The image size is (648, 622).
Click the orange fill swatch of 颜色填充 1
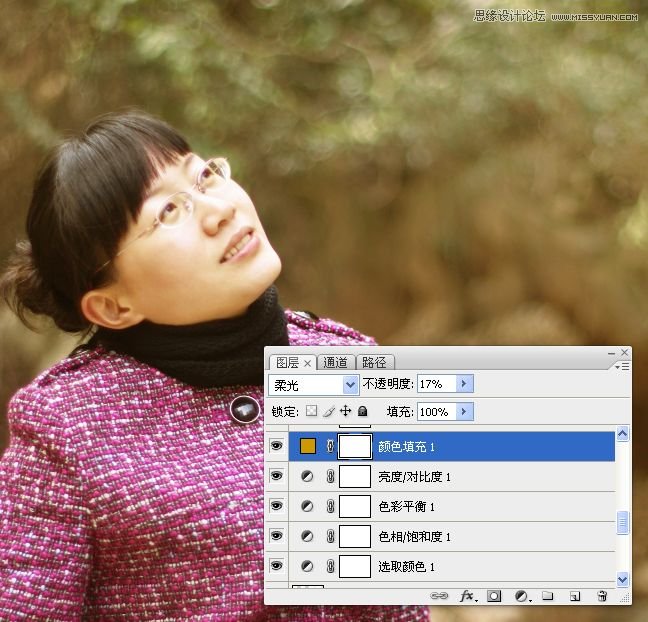[308, 446]
